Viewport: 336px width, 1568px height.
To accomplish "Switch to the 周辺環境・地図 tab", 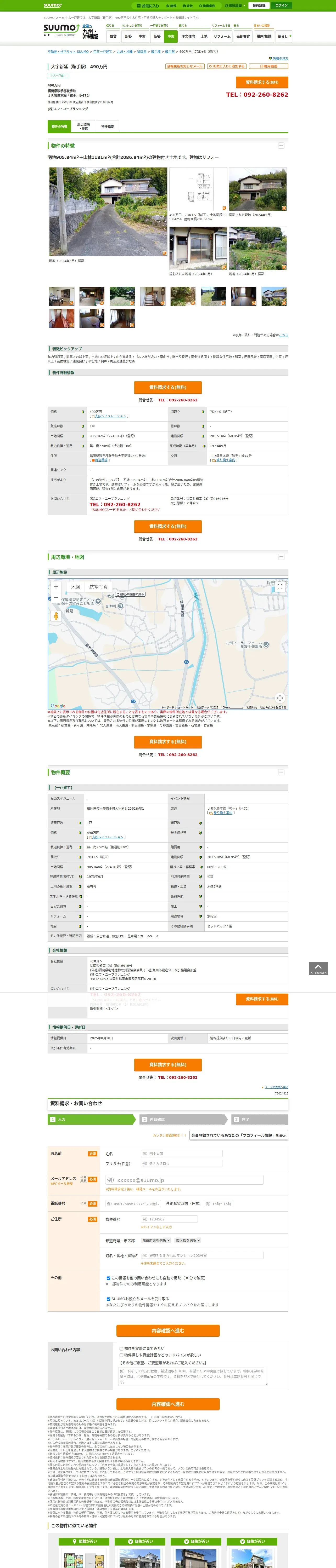I will point(83,126).
